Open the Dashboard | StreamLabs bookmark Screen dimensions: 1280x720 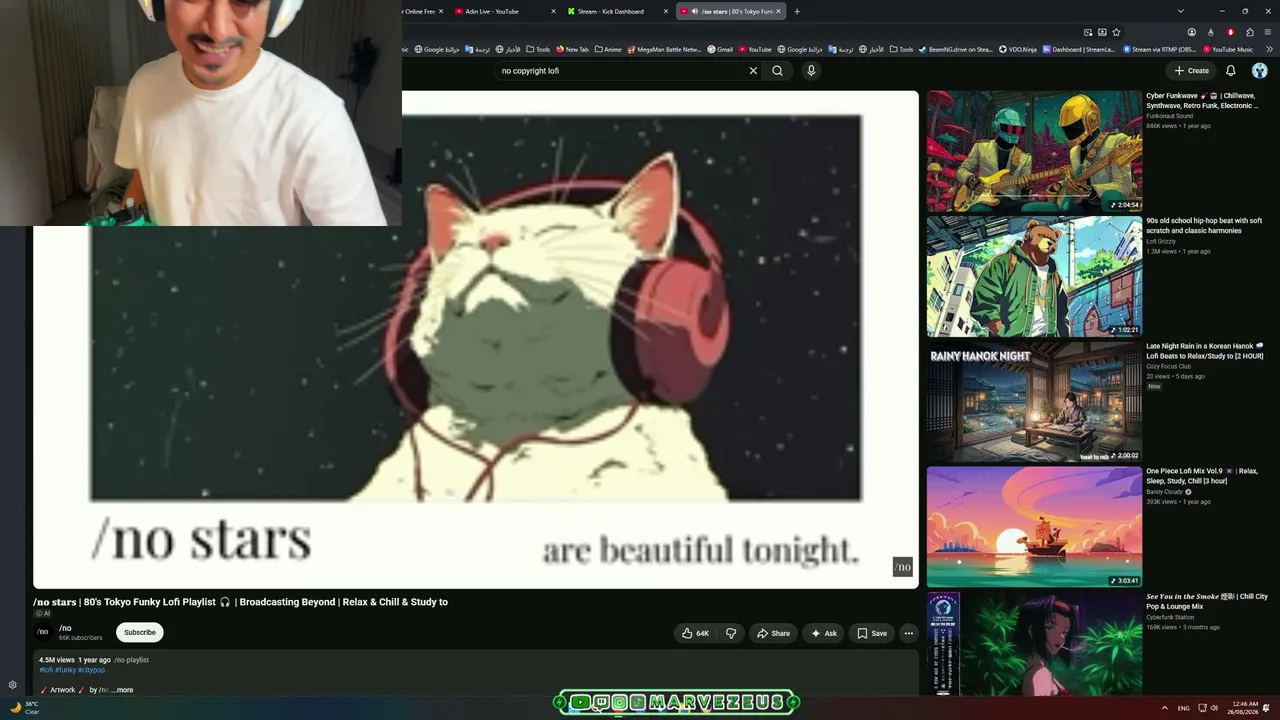[1081, 49]
